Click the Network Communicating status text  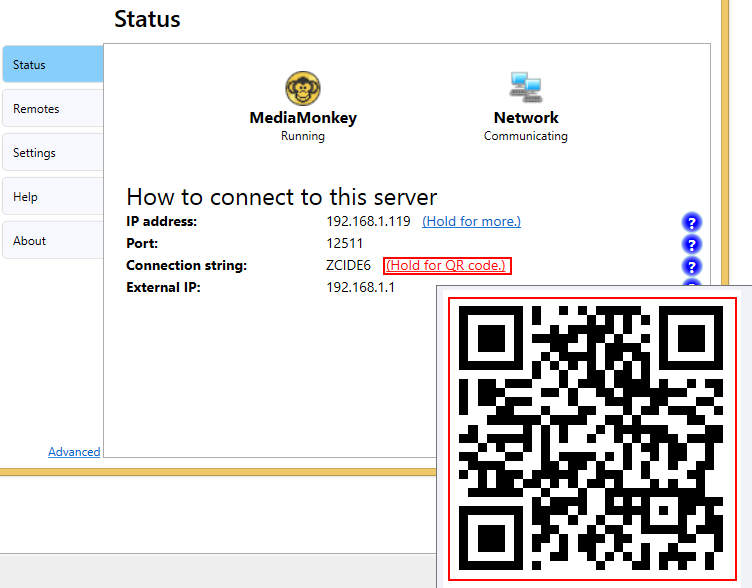point(526,136)
